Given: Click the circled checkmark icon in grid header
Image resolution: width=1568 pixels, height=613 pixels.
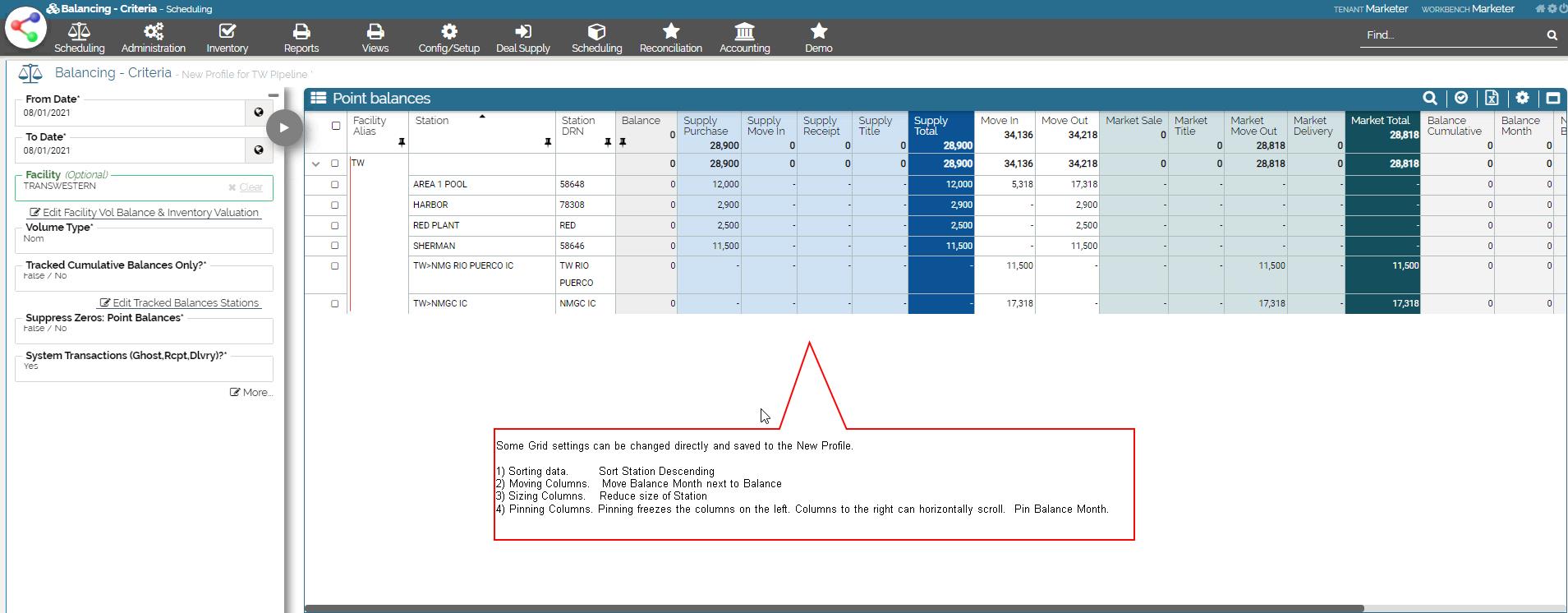Looking at the screenshot, I should [1461, 99].
